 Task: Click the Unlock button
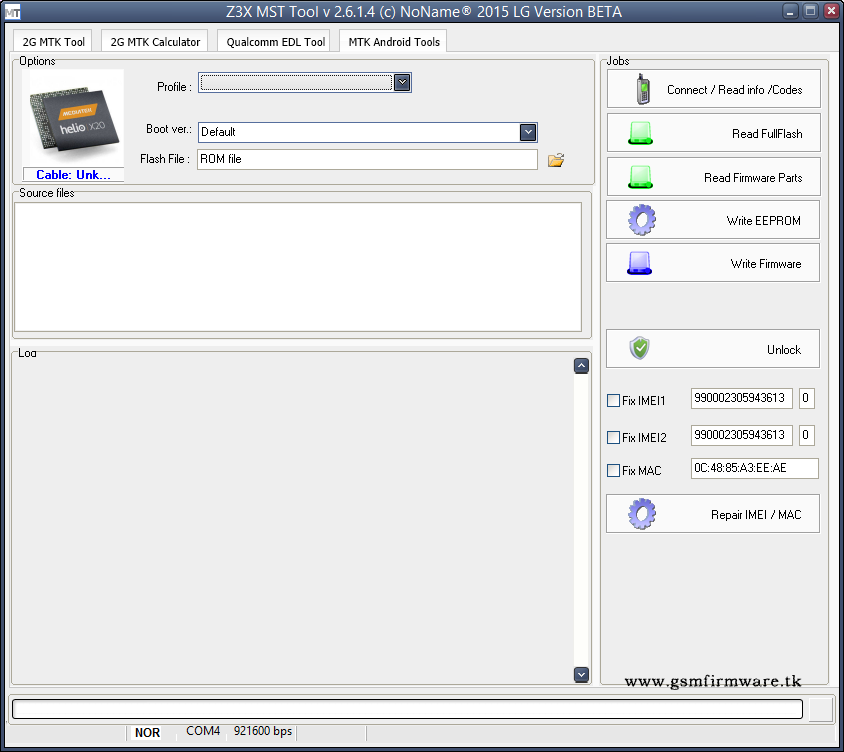[713, 349]
